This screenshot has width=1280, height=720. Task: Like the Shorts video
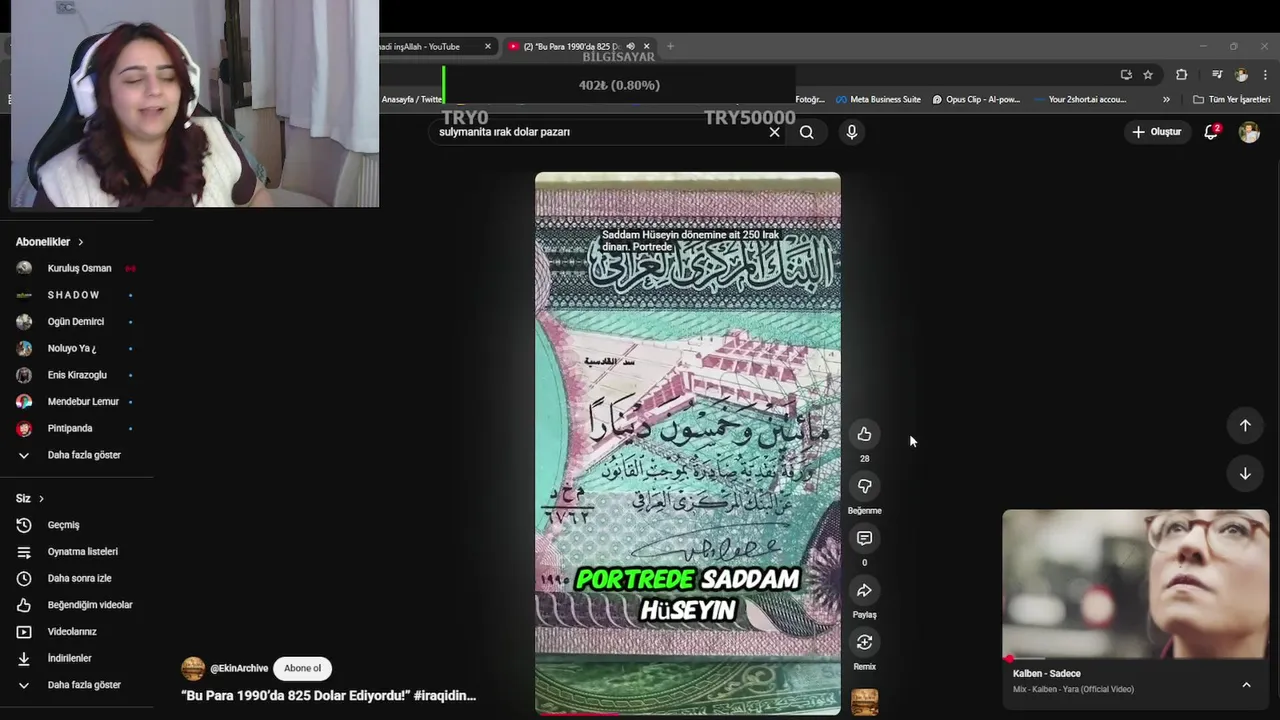(864, 434)
